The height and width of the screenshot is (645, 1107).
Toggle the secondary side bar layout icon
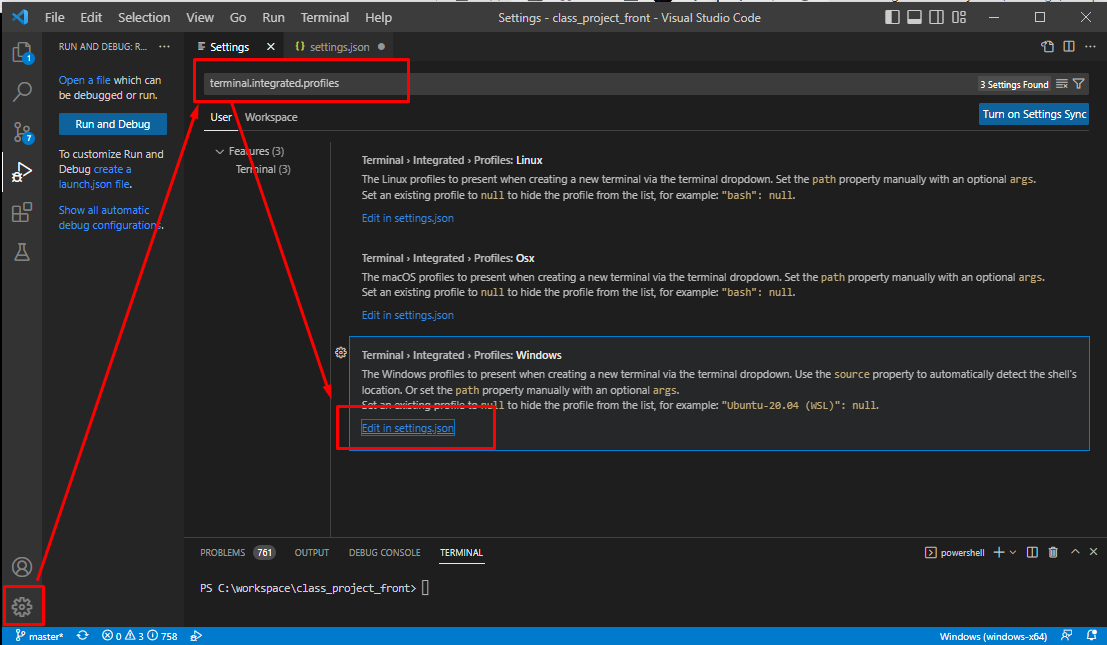(x=936, y=17)
